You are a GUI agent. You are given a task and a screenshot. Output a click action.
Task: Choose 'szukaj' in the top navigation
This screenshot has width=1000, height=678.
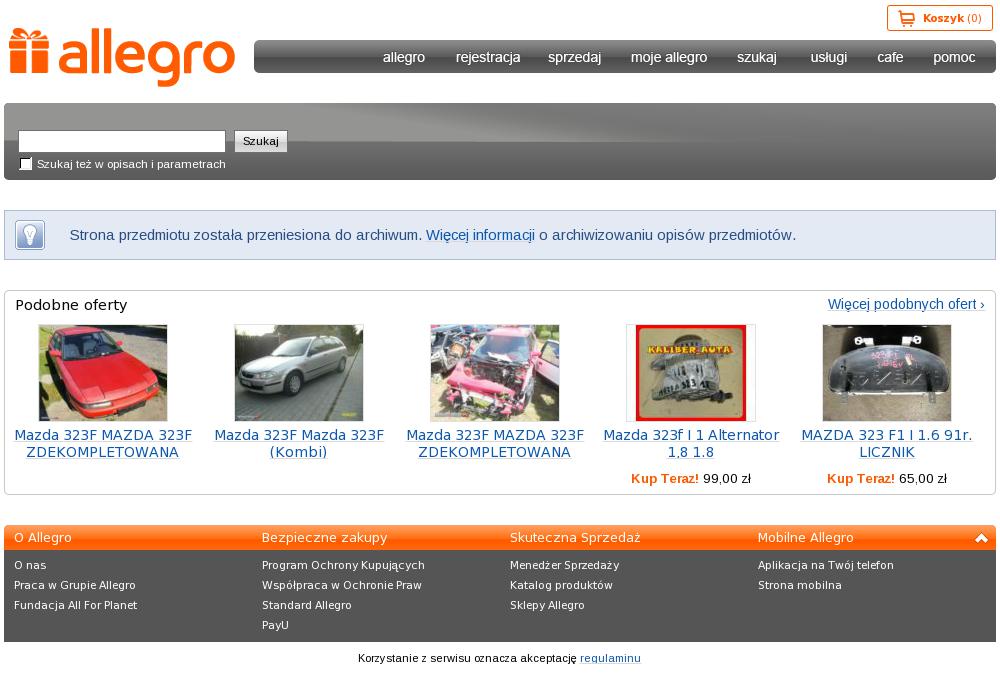[757, 57]
